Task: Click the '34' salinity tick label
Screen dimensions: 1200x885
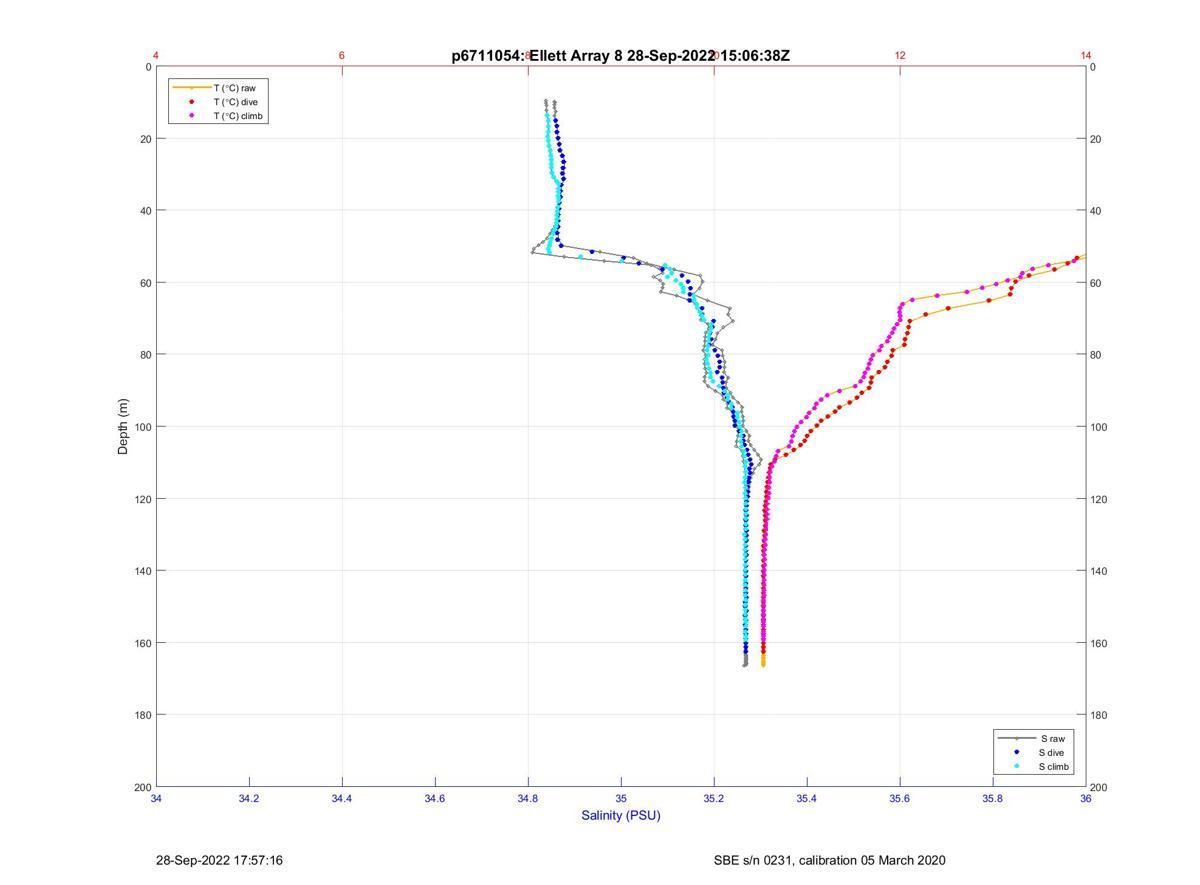Action: click(156, 798)
